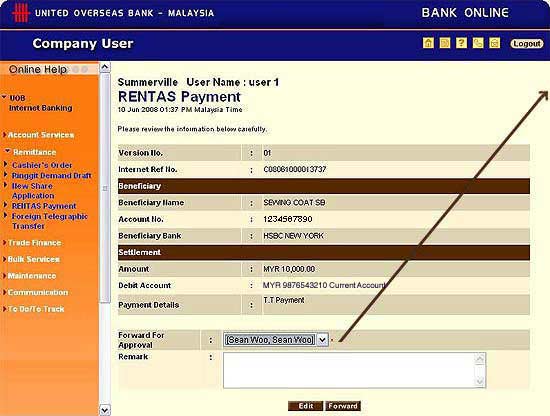Viewport: 550px width, 416px height.
Task: Click the Forward button
Action: tap(343, 406)
